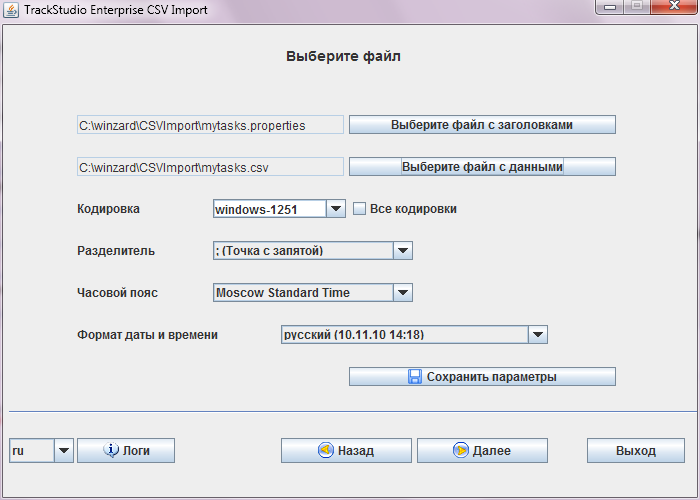Open the ru language selector
The height and width of the screenshot is (500, 700).
pos(64,451)
